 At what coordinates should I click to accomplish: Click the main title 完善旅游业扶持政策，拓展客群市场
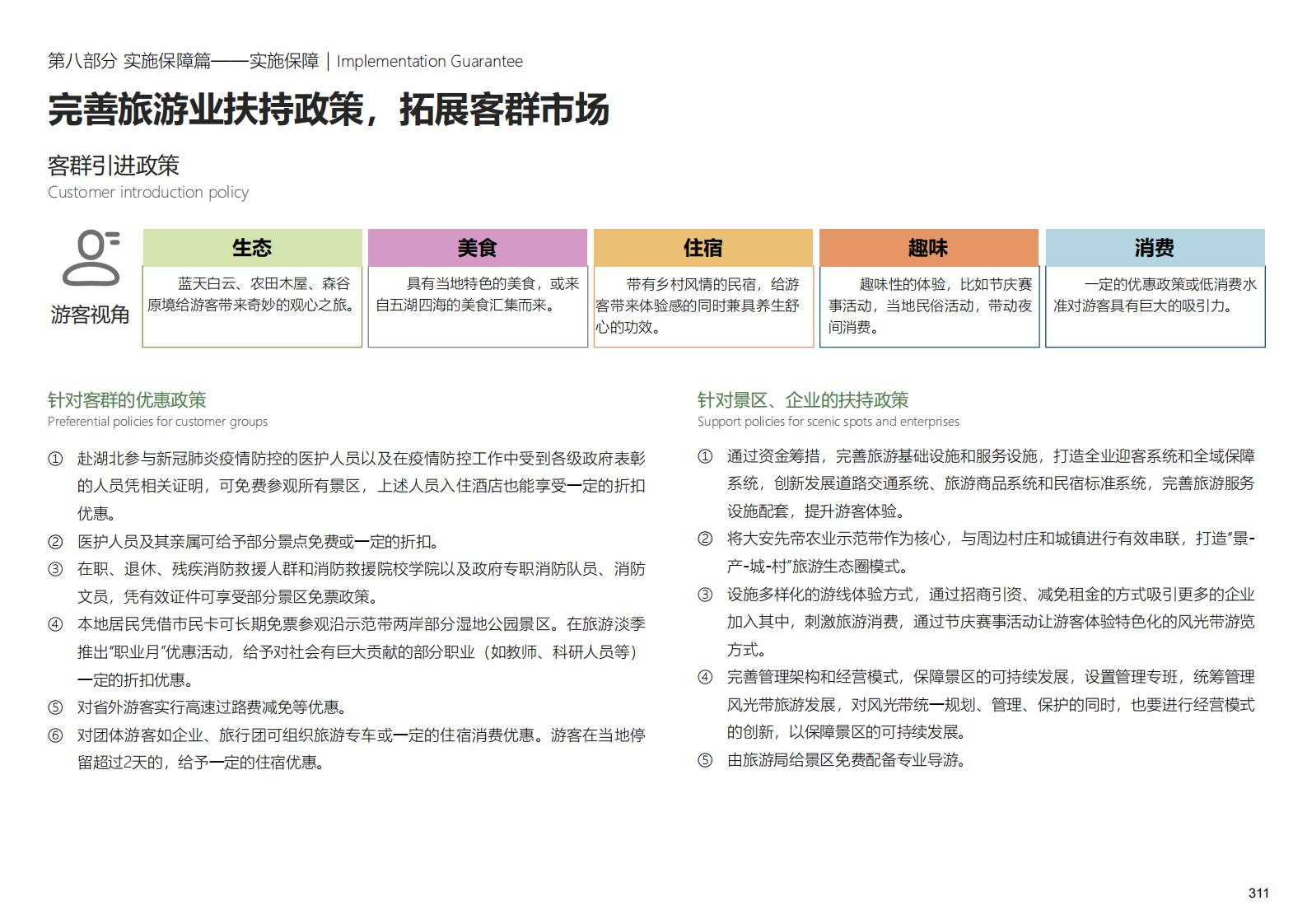coord(329,110)
